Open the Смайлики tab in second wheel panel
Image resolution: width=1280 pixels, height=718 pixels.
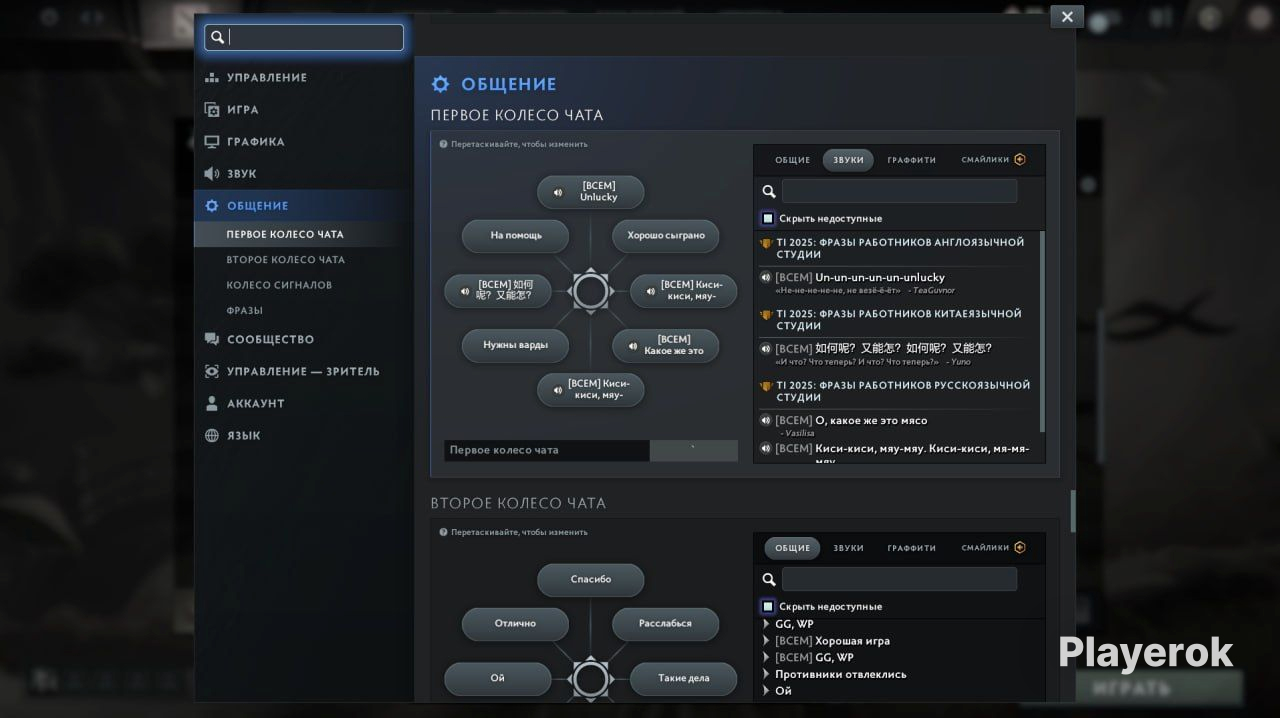click(985, 548)
